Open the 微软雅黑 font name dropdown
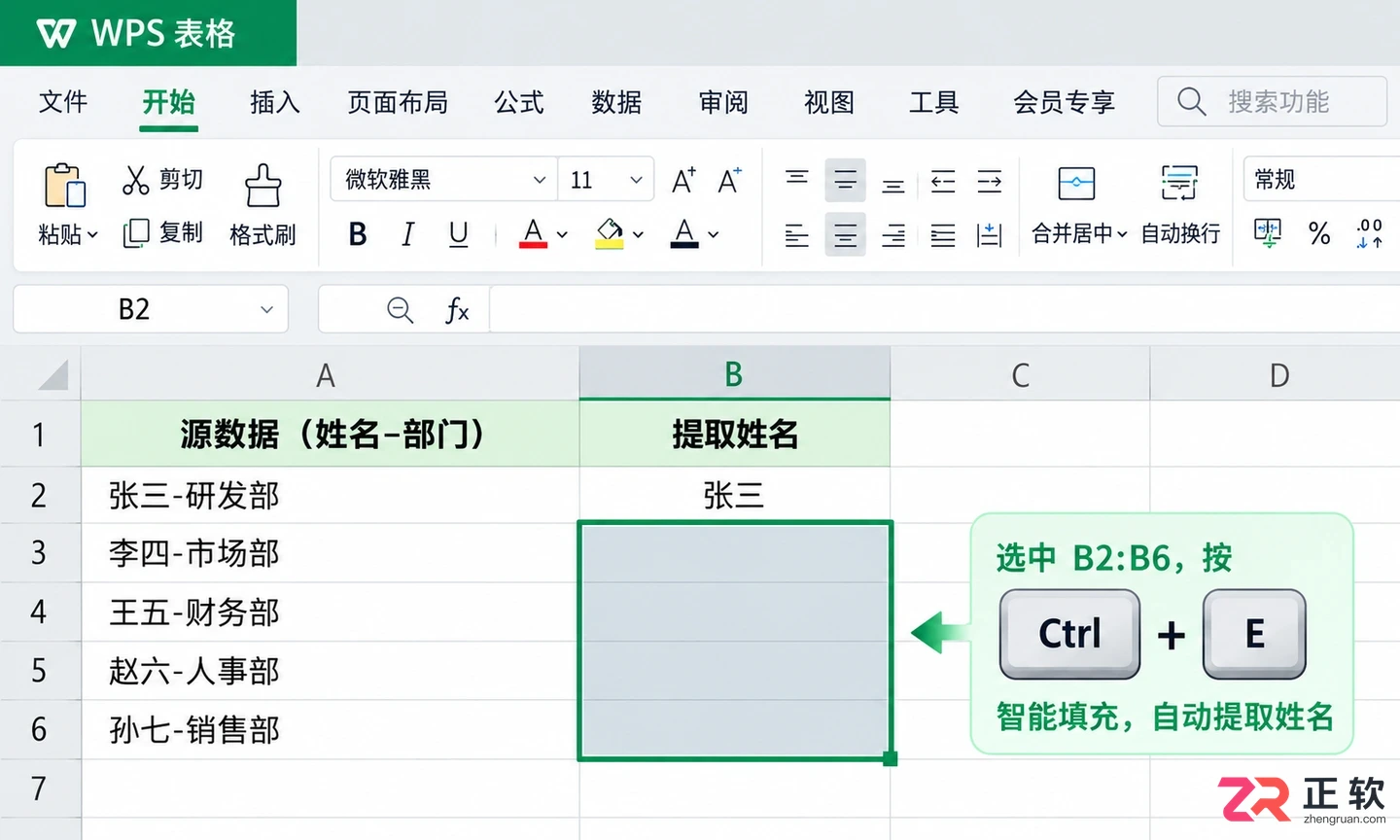Image resolution: width=1400 pixels, height=840 pixels. [x=539, y=180]
